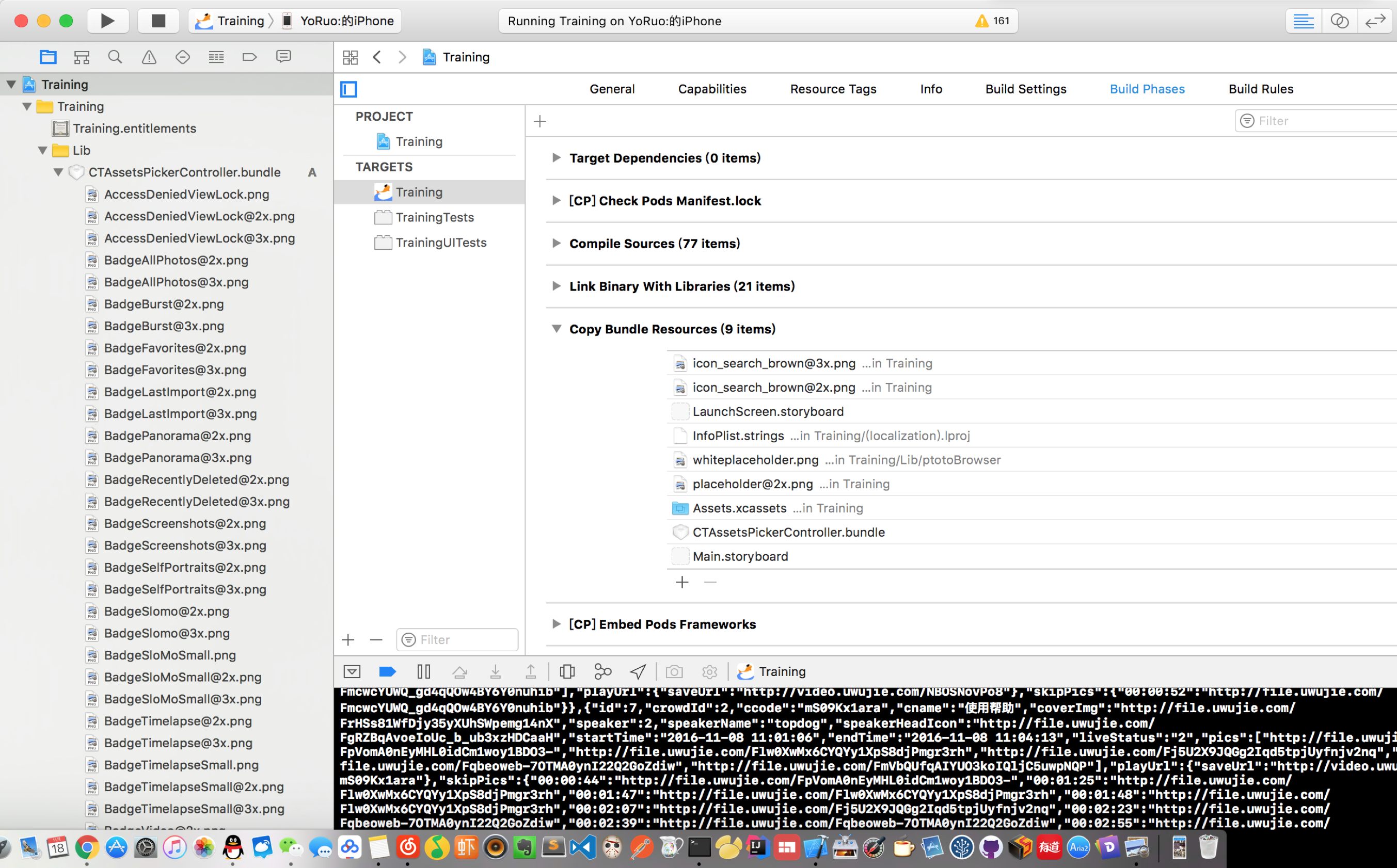Screen dimensions: 1397x868
Task: Choose the YoRuo iPhone run destination
Action: pyautogui.click(x=339, y=21)
